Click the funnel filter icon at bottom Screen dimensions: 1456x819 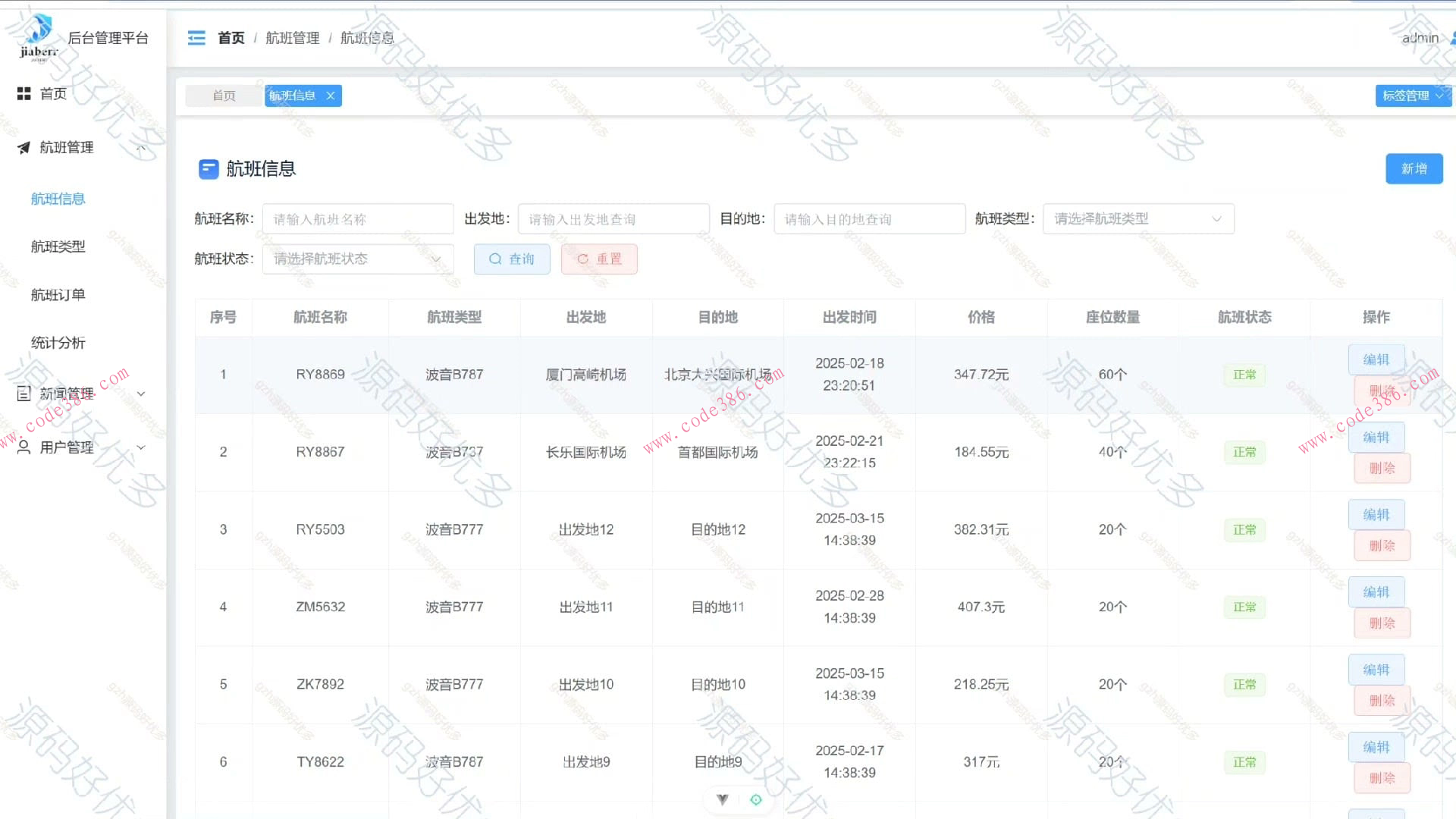(x=720, y=799)
